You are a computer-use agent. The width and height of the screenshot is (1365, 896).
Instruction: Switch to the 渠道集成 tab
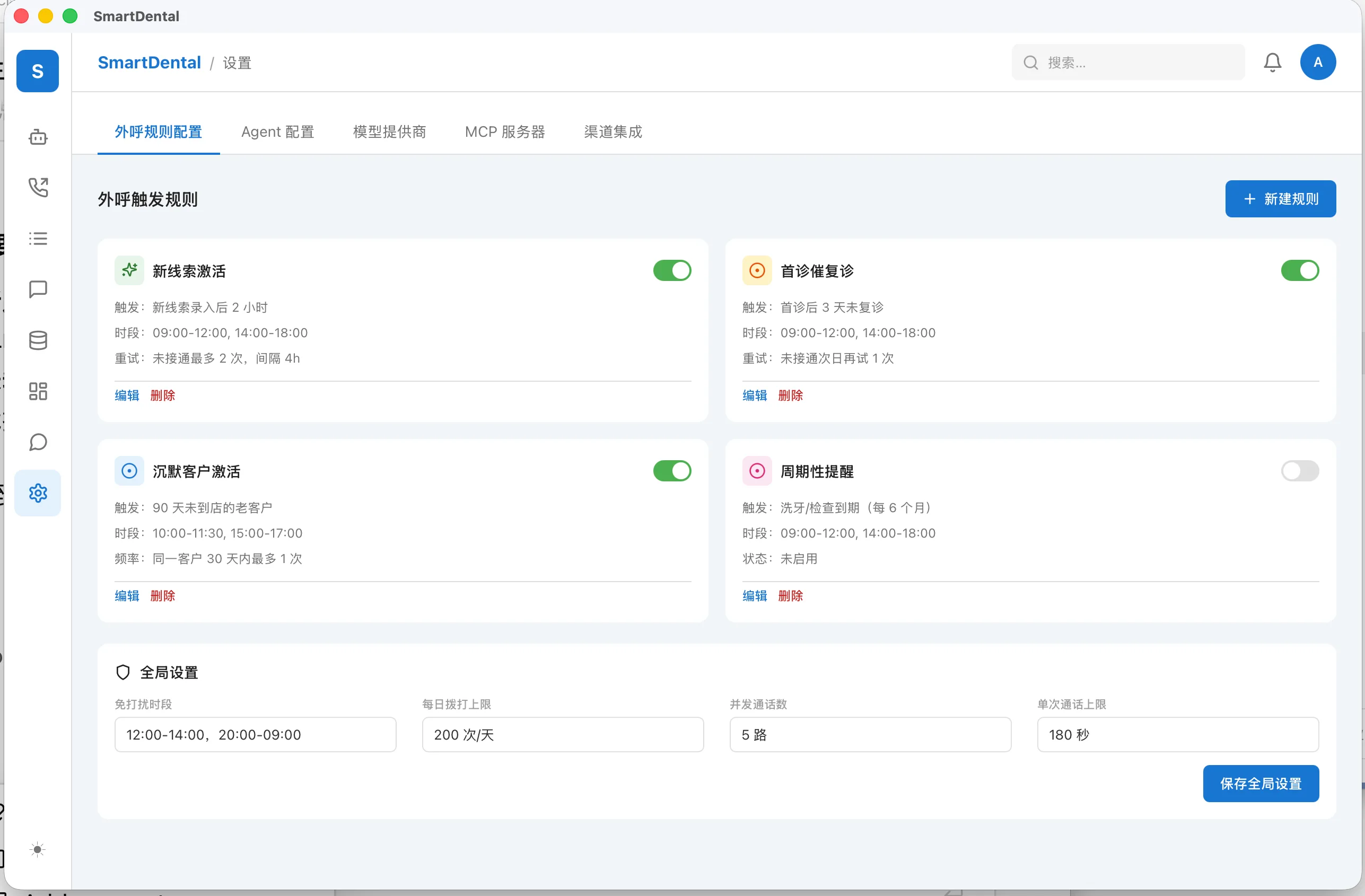tap(612, 132)
